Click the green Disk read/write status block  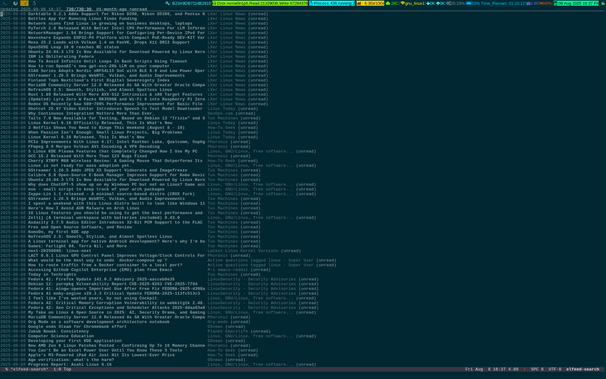coord(260,3)
